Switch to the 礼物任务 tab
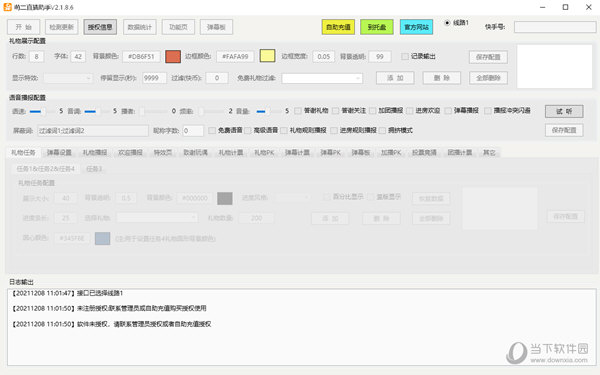Screen dimensions: 600x375 [x=23, y=153]
